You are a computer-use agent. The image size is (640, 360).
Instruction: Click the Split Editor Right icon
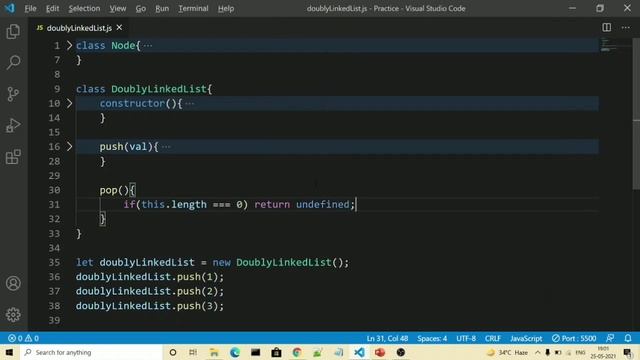coord(607,28)
